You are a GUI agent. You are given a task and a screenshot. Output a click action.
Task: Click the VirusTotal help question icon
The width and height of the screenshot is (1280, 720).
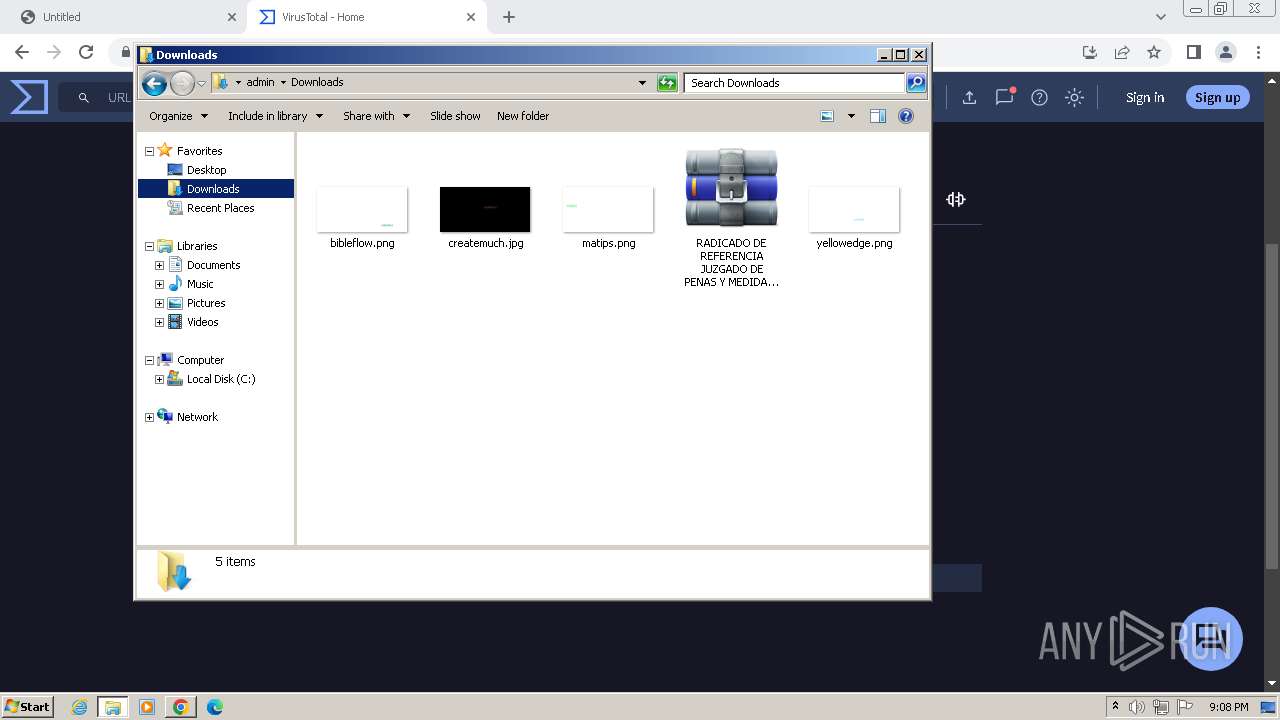pyautogui.click(x=1040, y=97)
